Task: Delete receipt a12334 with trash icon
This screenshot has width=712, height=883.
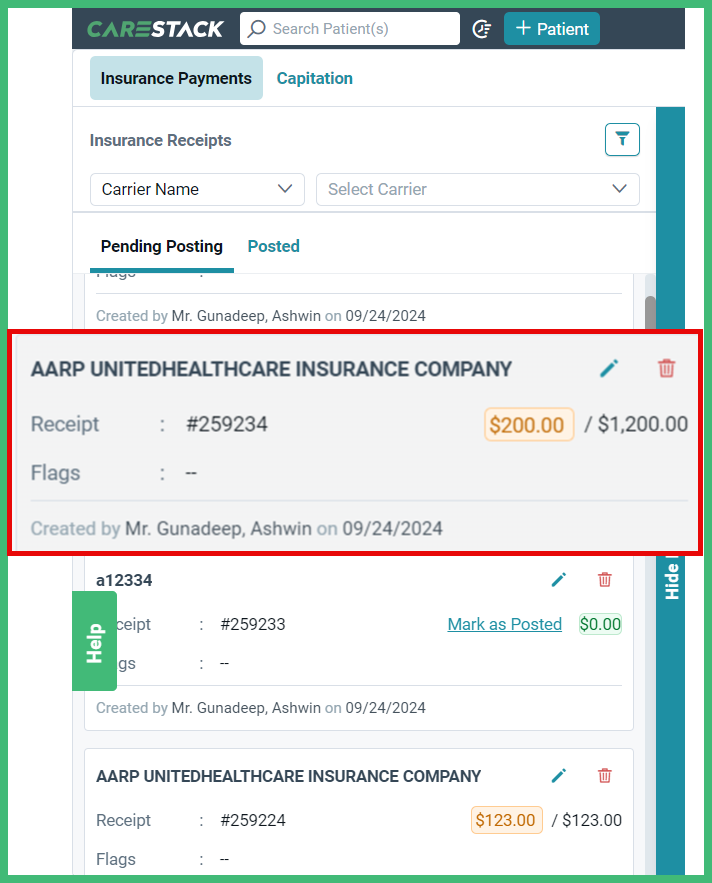Action: (604, 579)
